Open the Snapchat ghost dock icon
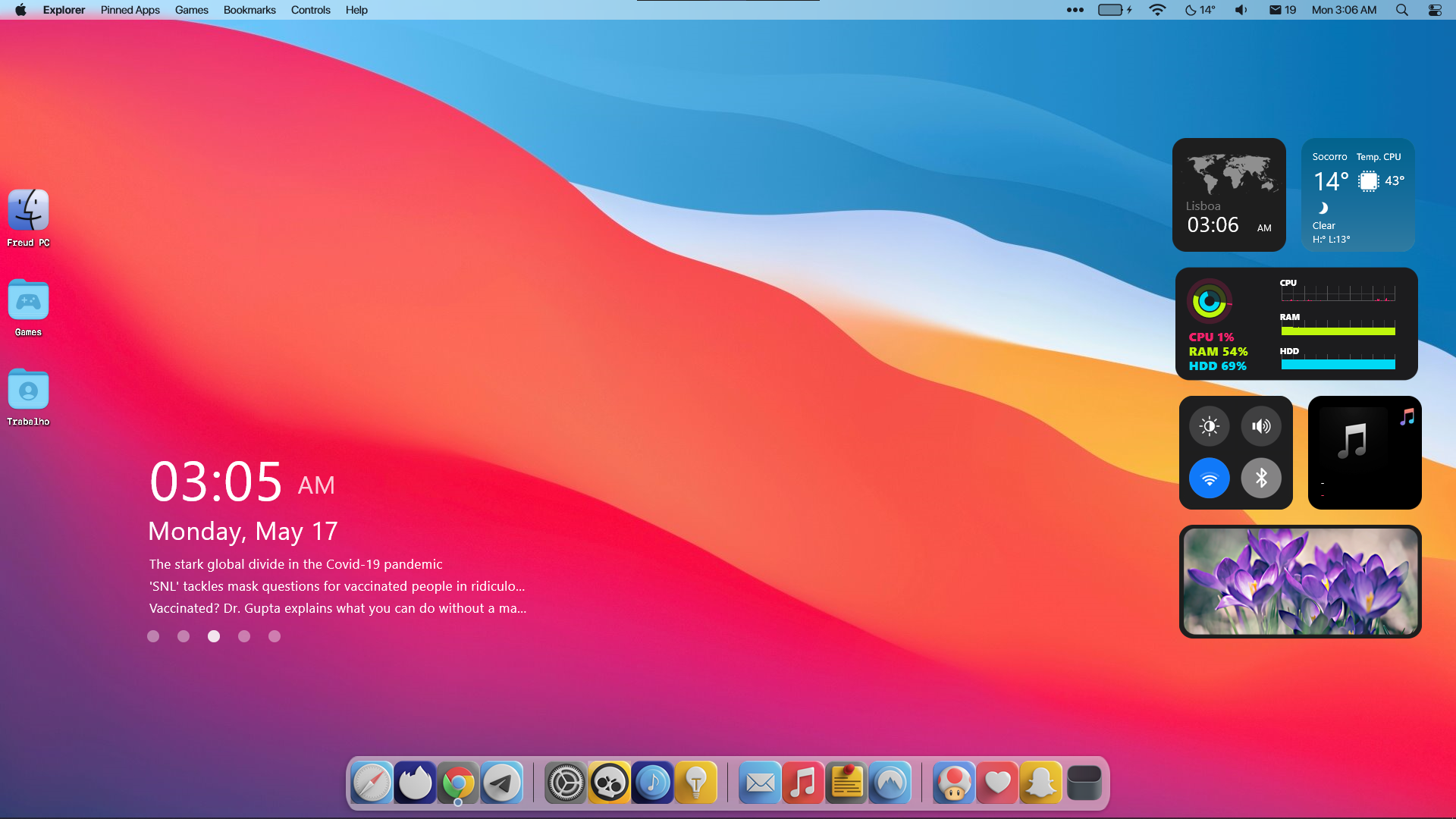The width and height of the screenshot is (1456, 819). pos(1040,783)
